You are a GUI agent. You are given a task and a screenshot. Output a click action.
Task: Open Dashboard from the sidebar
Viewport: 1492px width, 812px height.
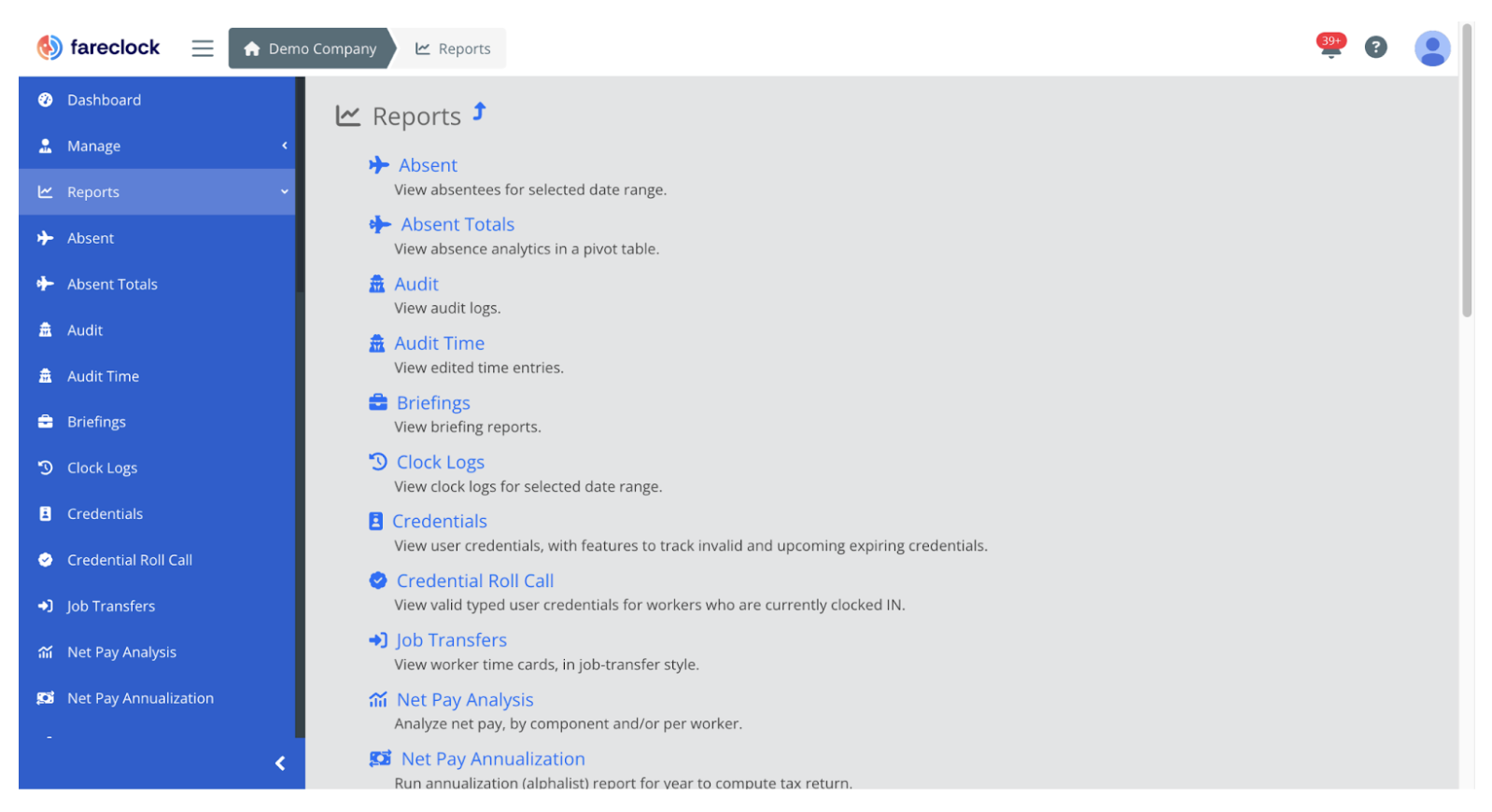[104, 100]
